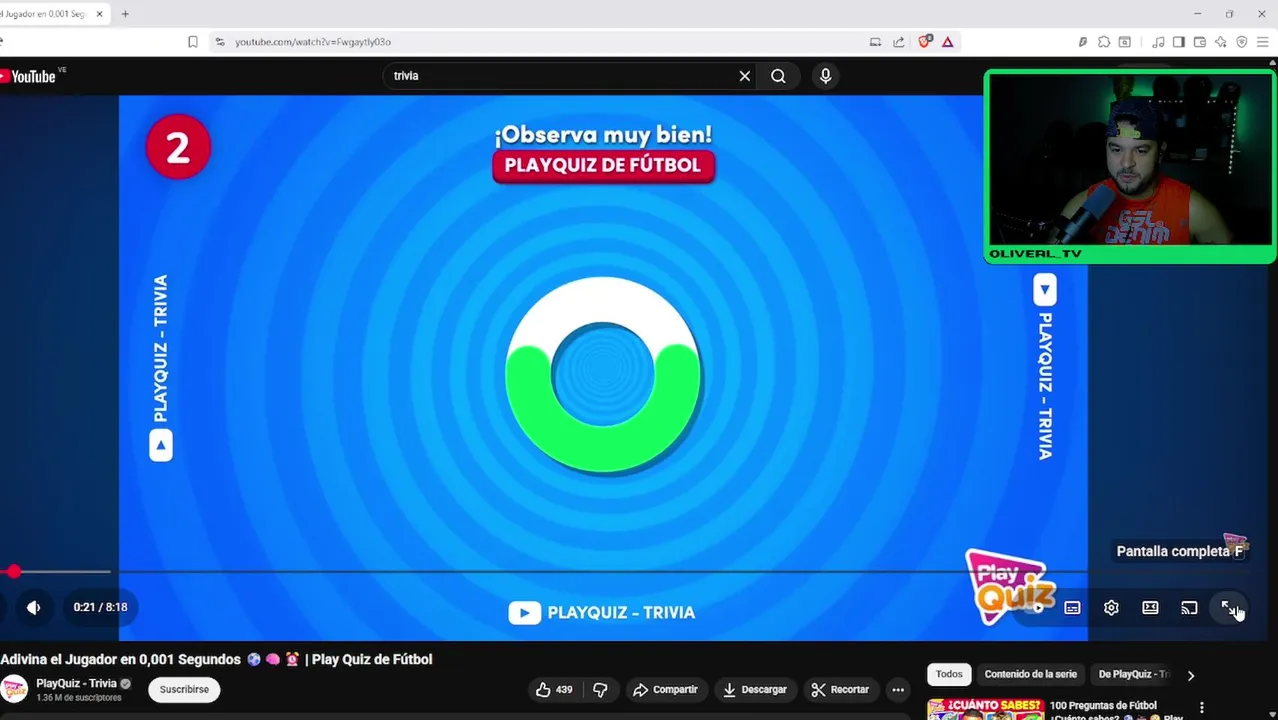Like the video with 439 likes

coord(553,689)
